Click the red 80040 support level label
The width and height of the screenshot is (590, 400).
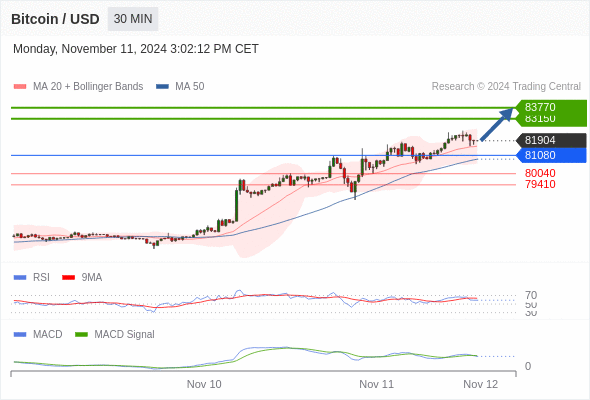point(540,173)
